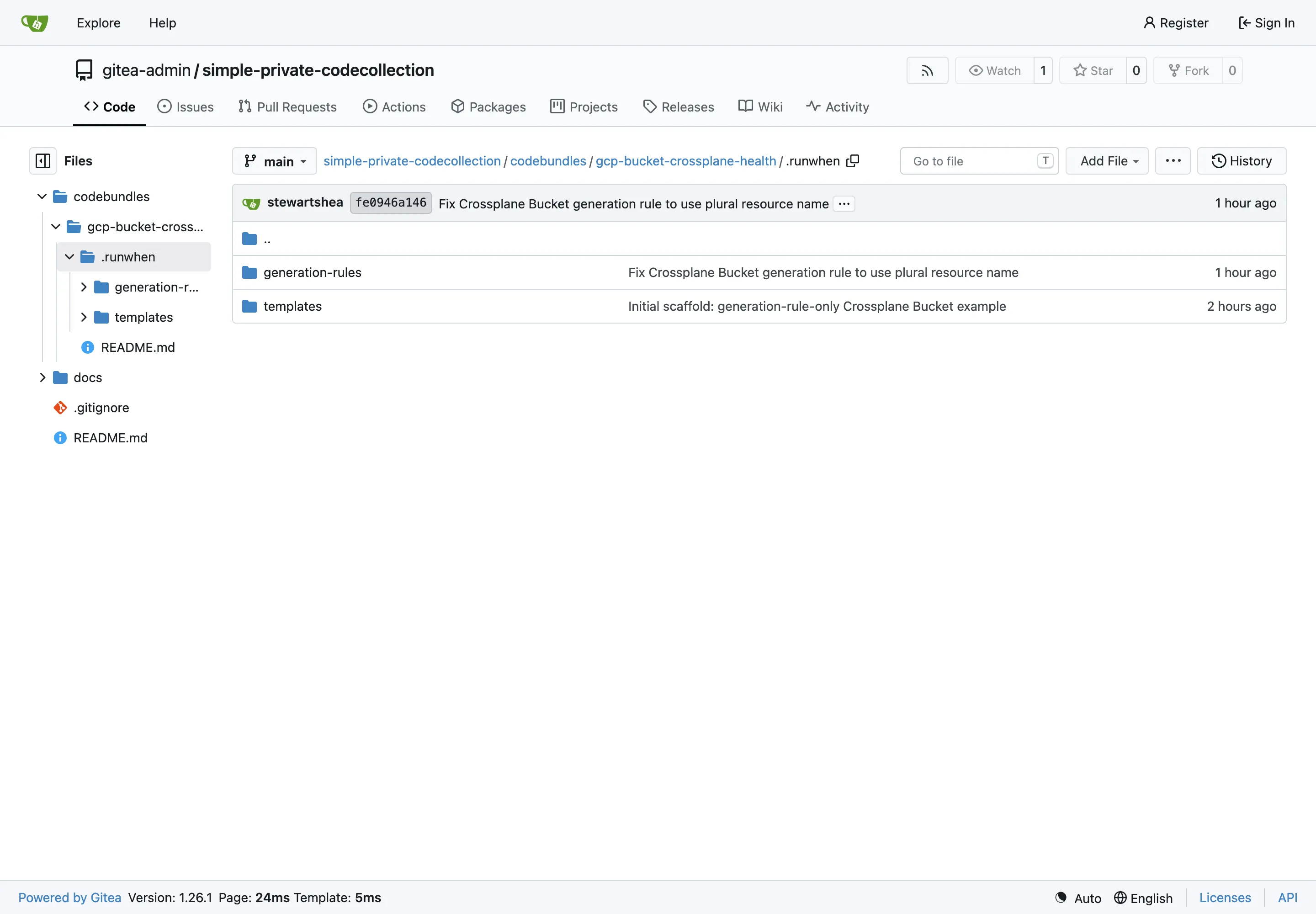The height and width of the screenshot is (914, 1316).
Task: Open the Projects tab
Action: point(584,107)
